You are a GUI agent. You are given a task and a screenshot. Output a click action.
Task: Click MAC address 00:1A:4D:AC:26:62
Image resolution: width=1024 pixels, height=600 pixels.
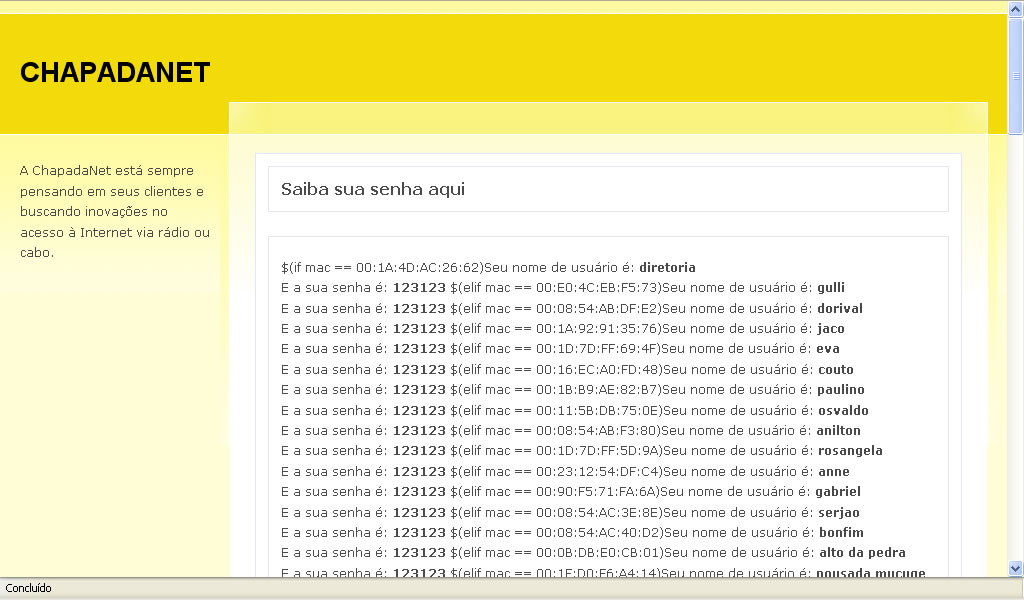[x=417, y=268]
